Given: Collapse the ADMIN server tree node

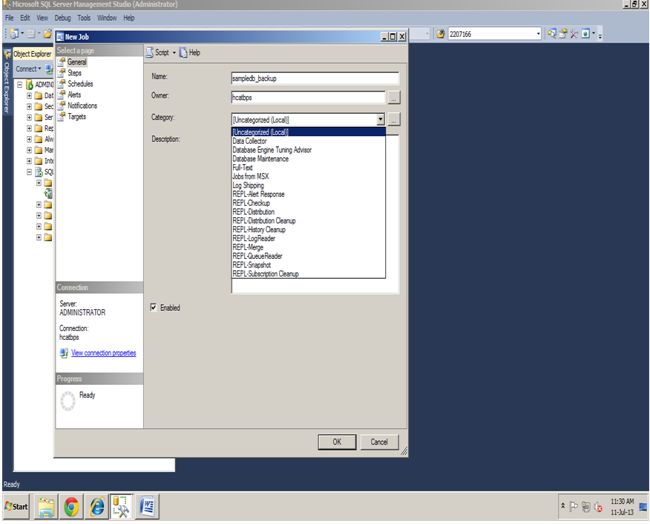Looking at the screenshot, I should 19,84.
